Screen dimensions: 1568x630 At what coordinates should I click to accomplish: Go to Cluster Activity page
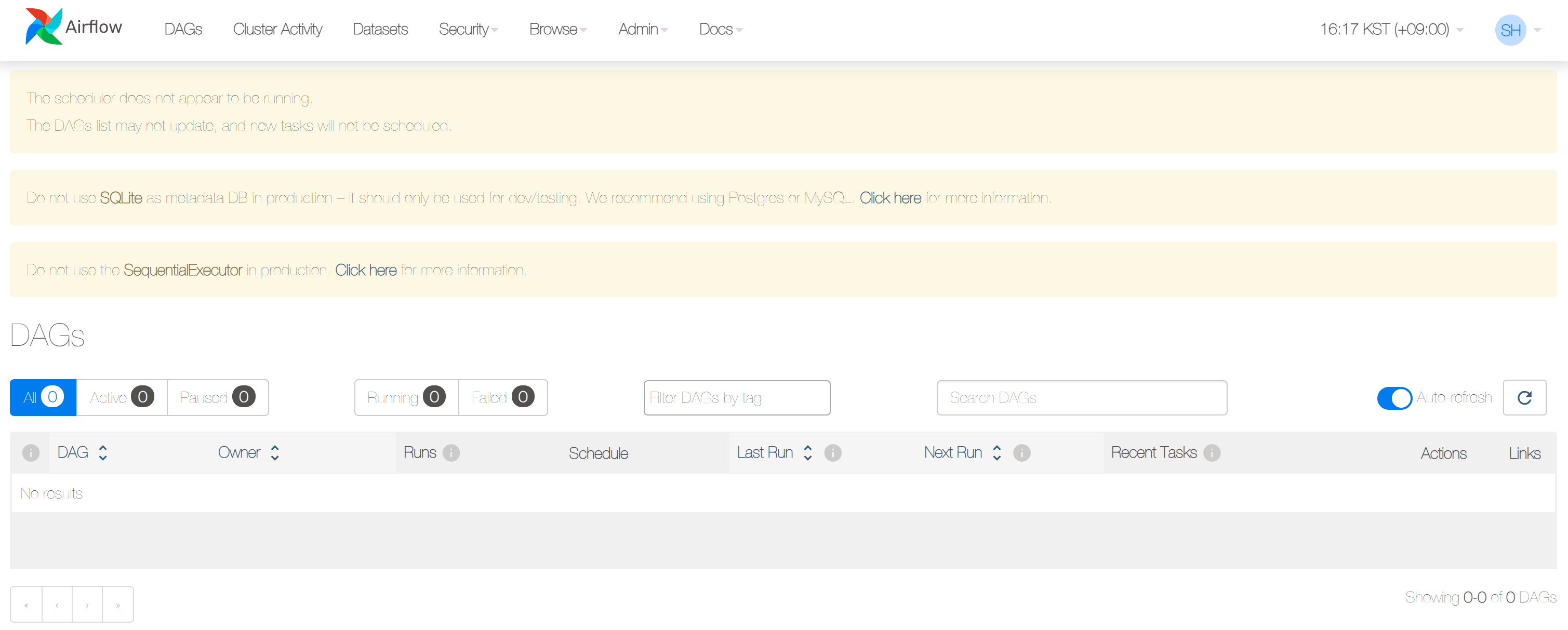point(277,29)
